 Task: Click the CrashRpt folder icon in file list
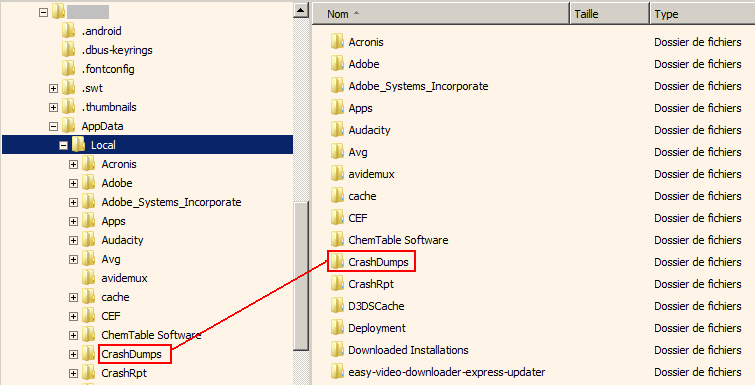337,284
